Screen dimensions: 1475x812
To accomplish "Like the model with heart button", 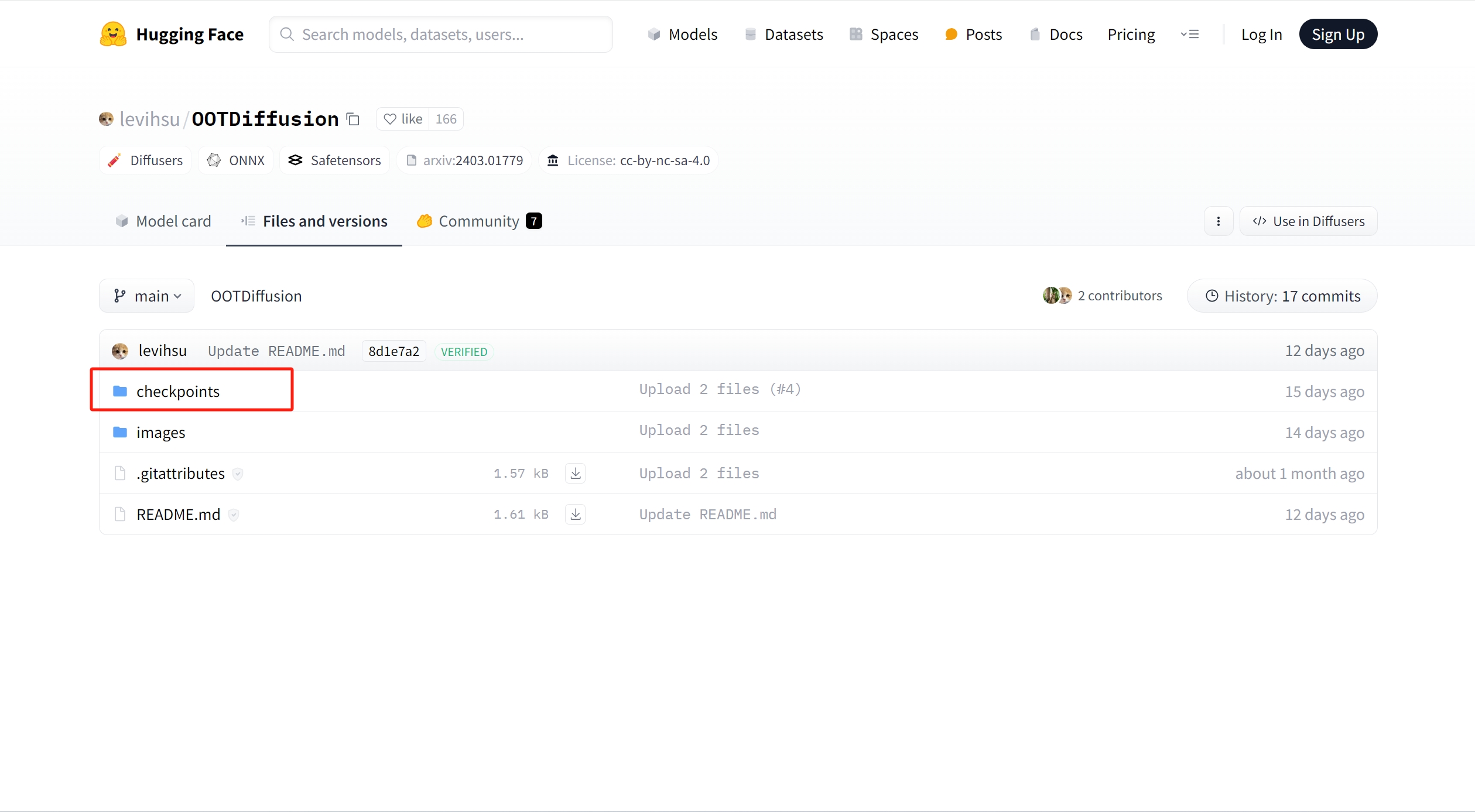I will pyautogui.click(x=403, y=119).
